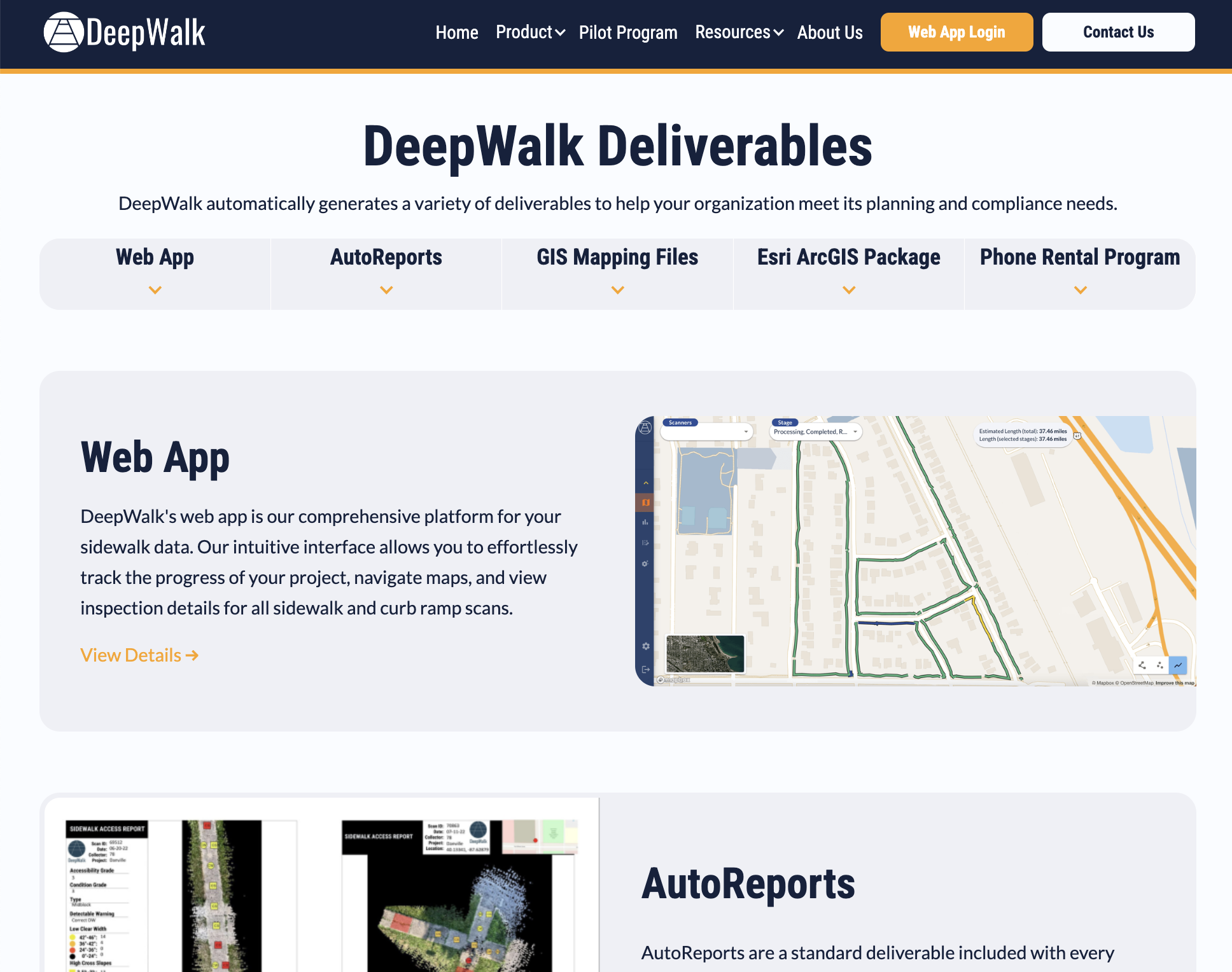Click the bar chart statistics sidebar icon
The width and height of the screenshot is (1232, 972).
[x=645, y=522]
